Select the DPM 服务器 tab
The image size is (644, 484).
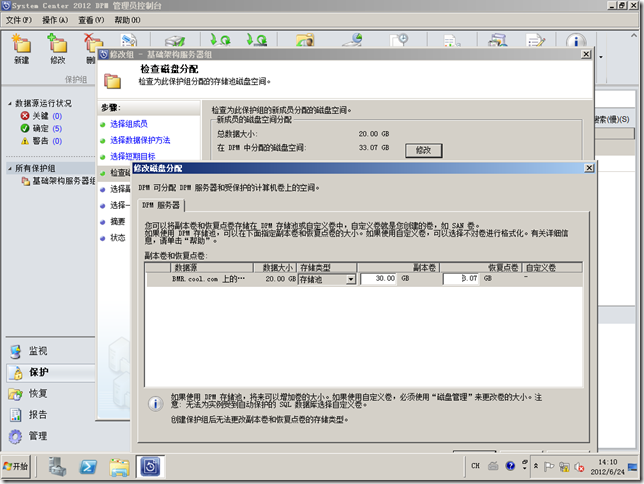[x=161, y=205]
